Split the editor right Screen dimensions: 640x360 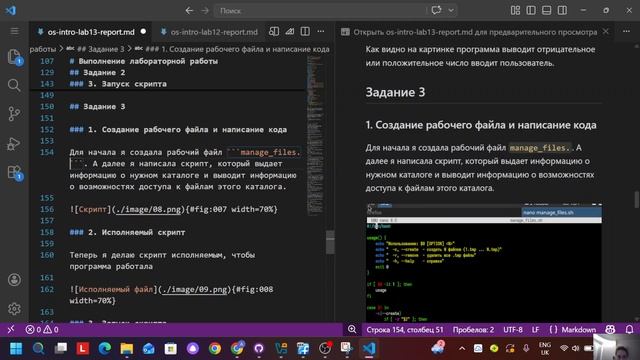click(x=305, y=31)
